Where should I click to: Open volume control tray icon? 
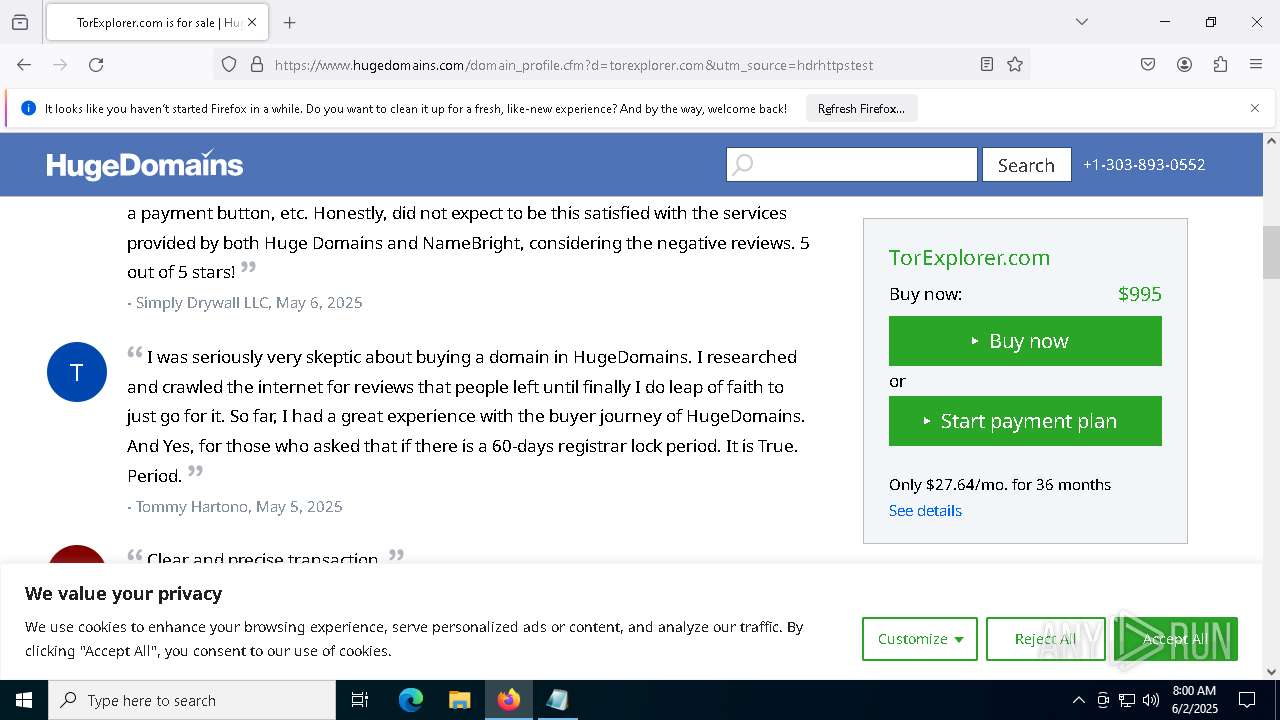pos(1151,700)
